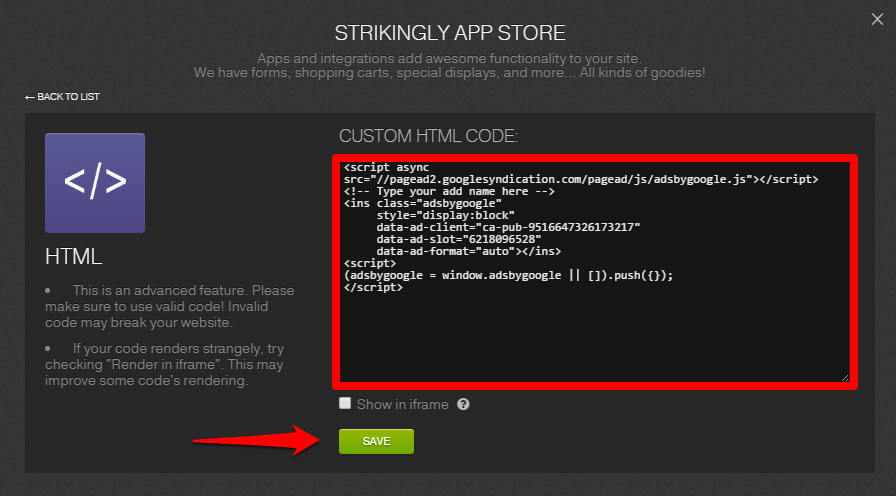Click the data-ad-format line in code
The width and height of the screenshot is (896, 496).
point(469,251)
